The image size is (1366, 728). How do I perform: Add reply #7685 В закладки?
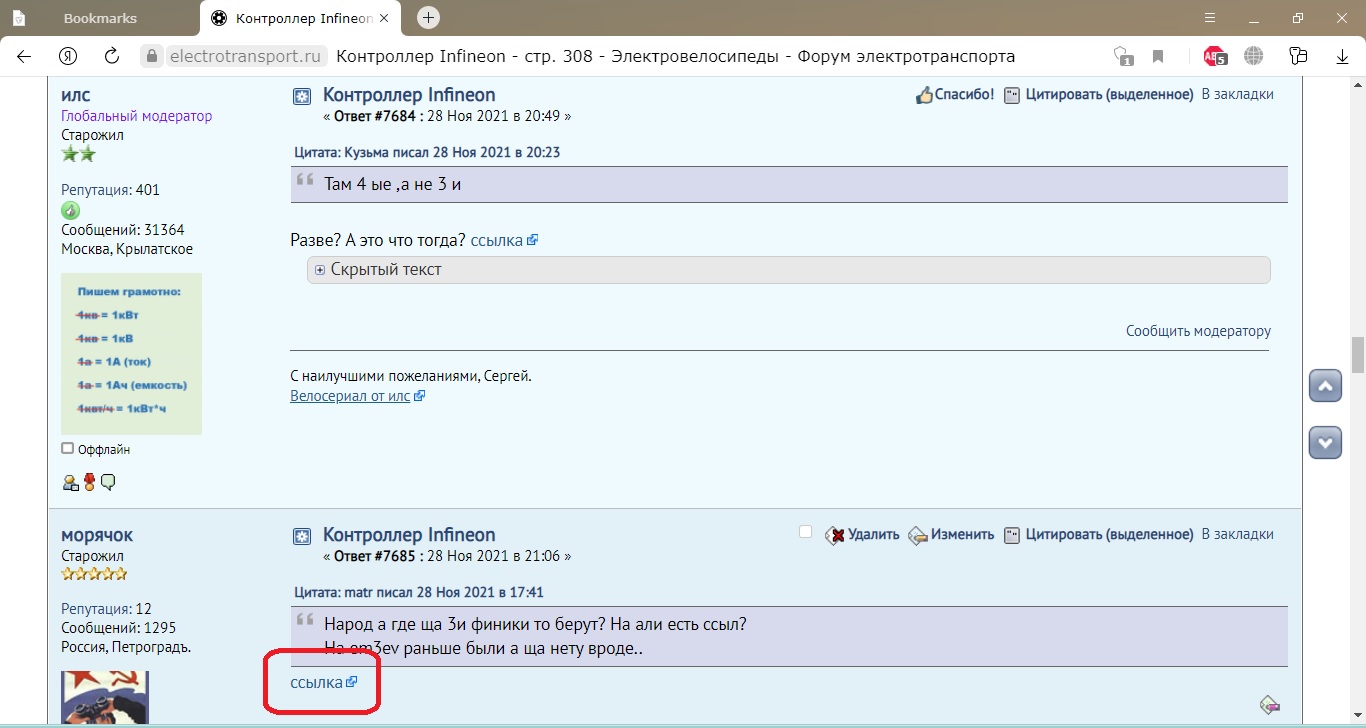1237,534
